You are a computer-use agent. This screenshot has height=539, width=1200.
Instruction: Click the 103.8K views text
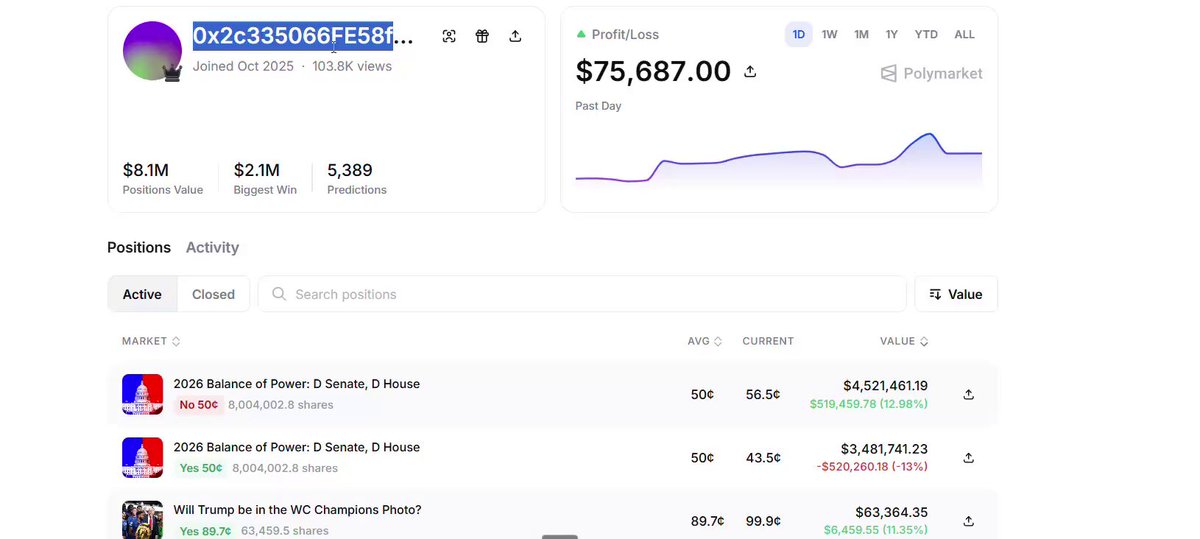point(352,66)
